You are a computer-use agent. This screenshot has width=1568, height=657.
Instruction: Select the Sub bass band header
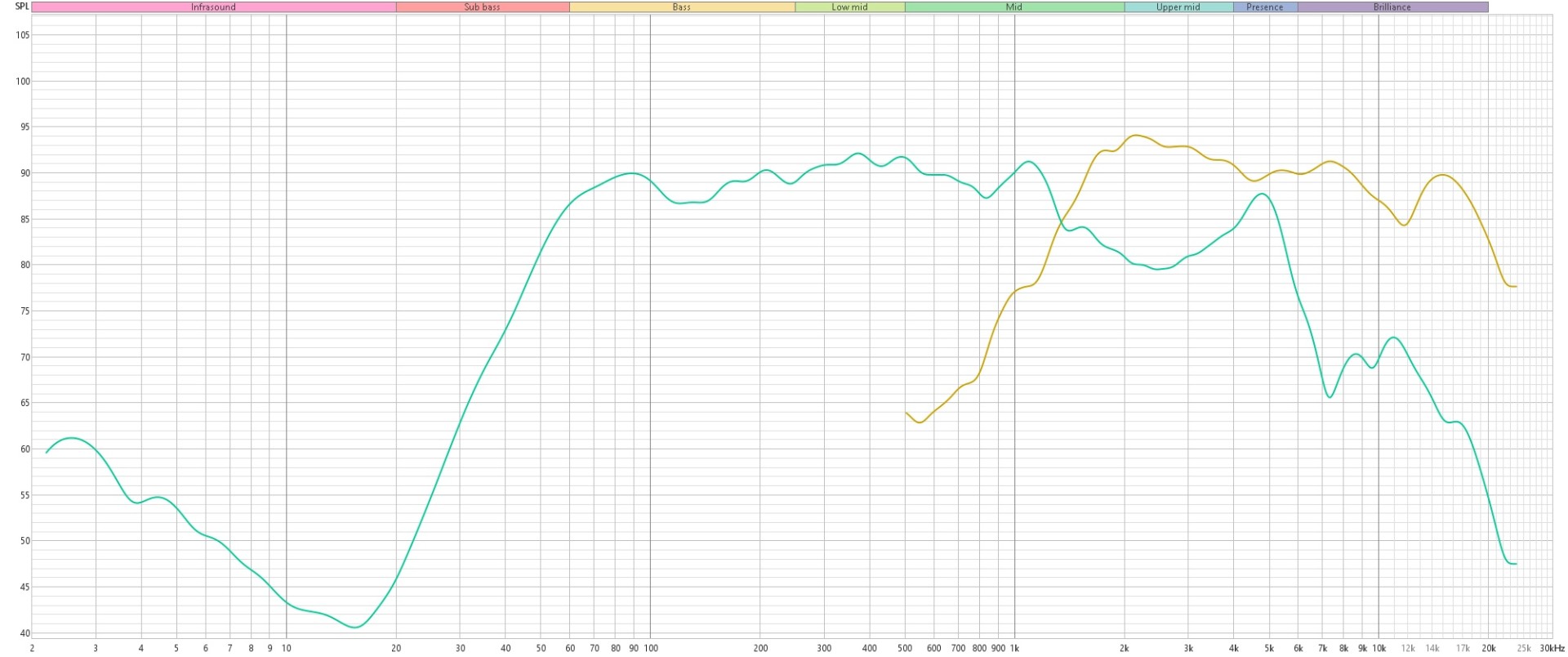482,7
